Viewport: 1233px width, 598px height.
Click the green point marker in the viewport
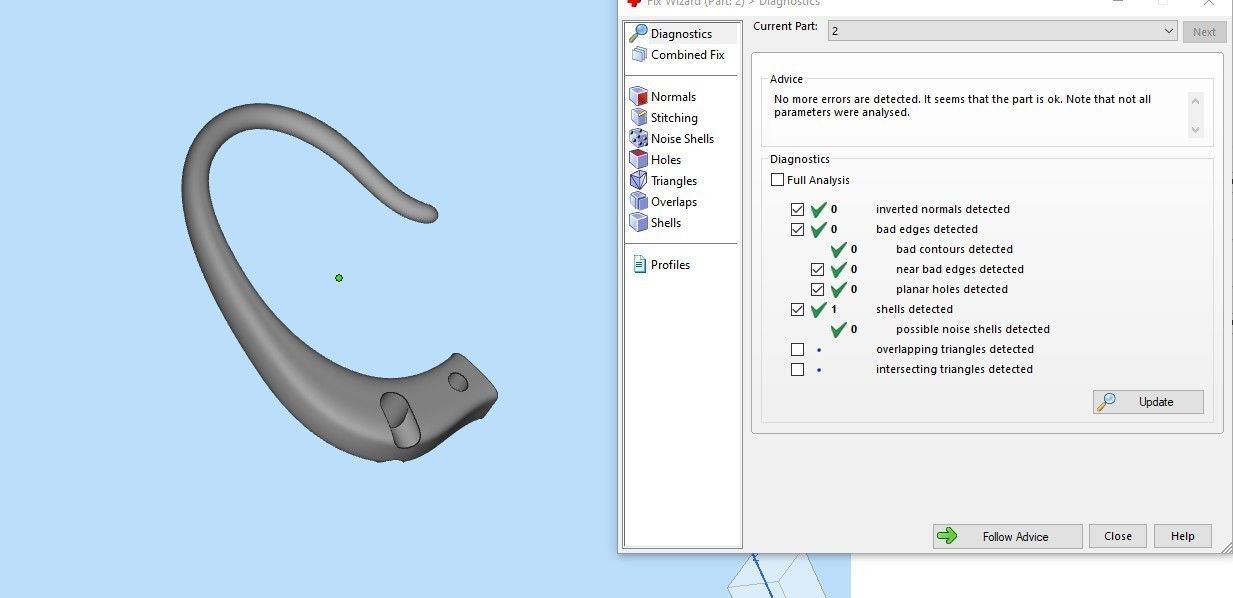tap(339, 278)
